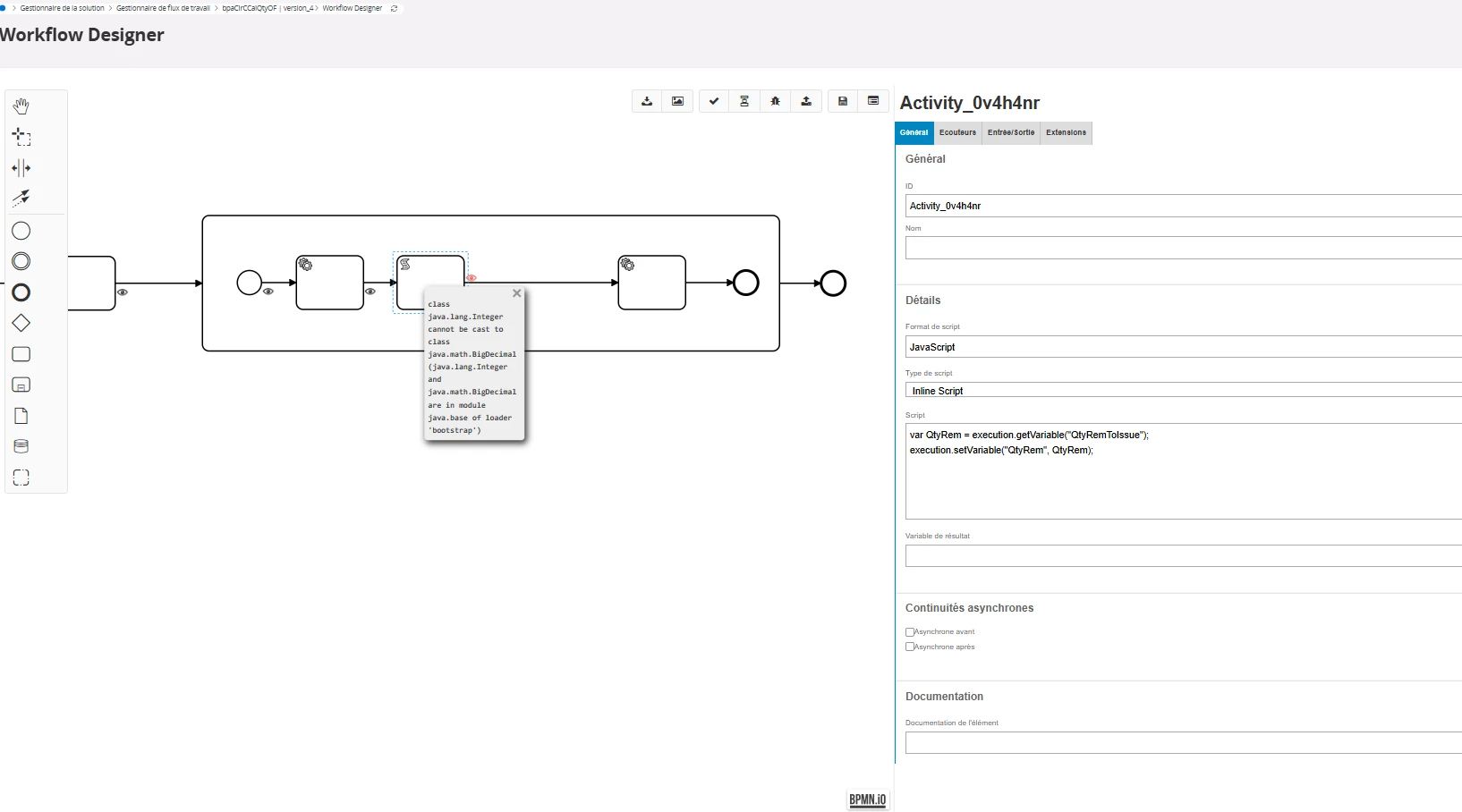Open the Format de script dropdown
1462x812 pixels.
(1183, 347)
